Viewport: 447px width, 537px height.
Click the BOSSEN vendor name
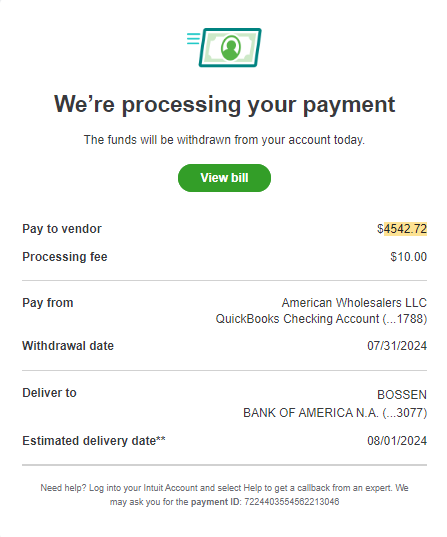pos(402,395)
